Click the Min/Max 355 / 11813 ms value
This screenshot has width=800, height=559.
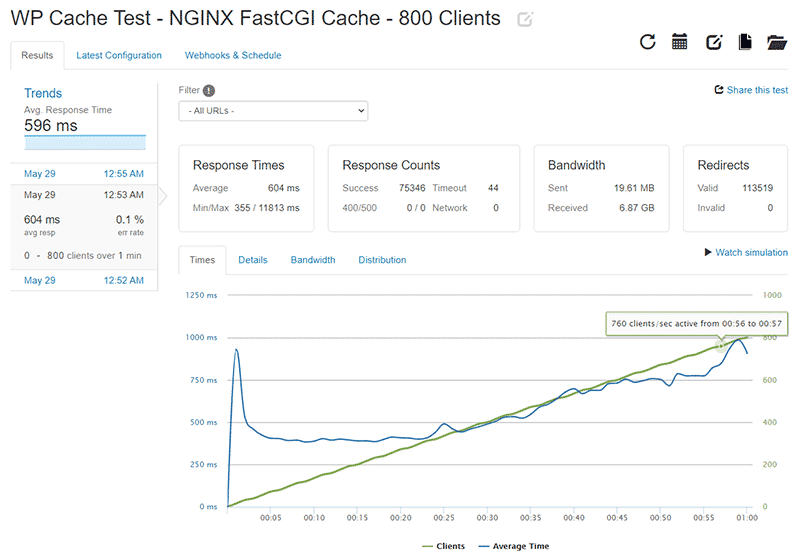click(267, 208)
